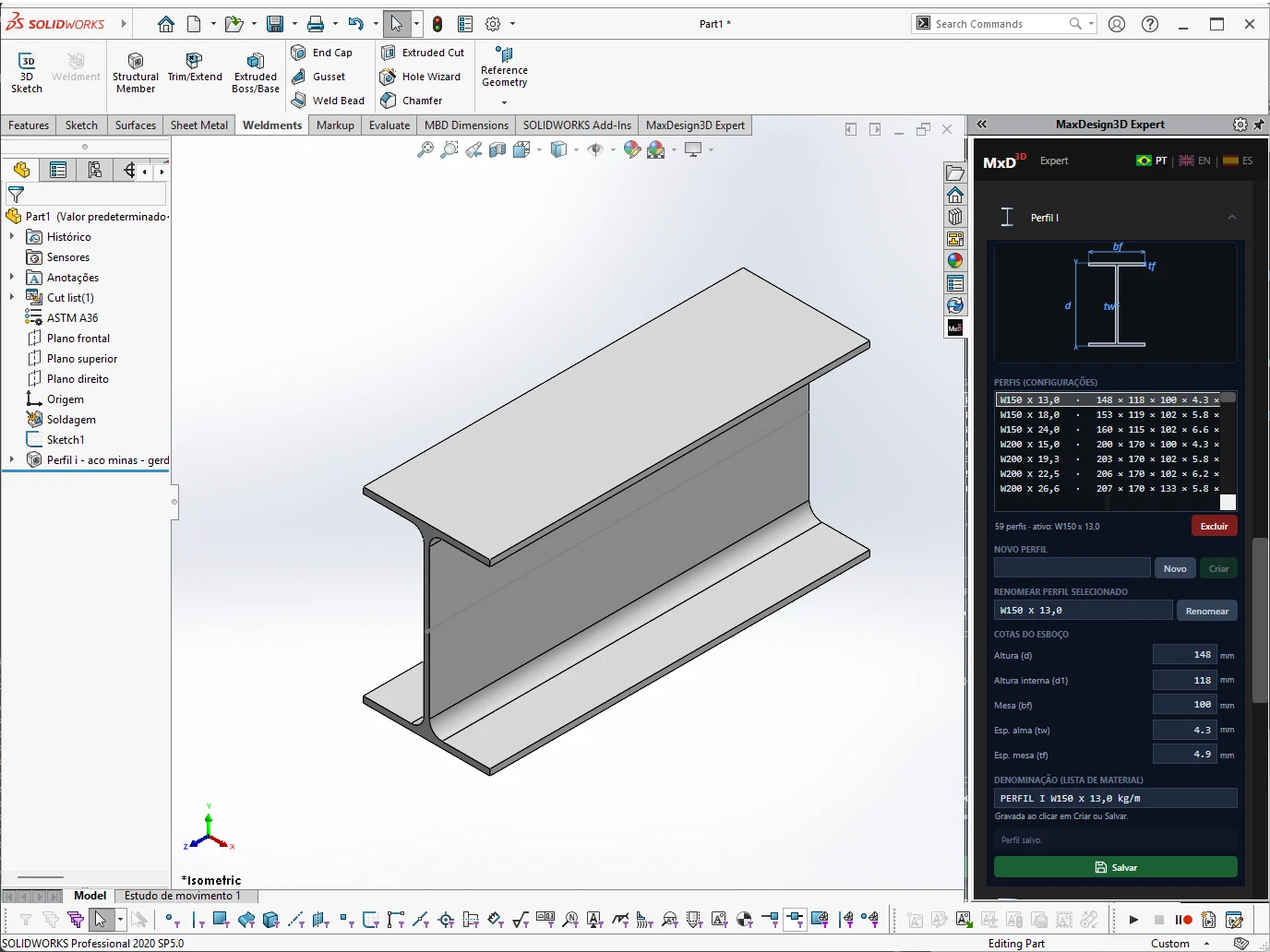Open the ConfigurationManager tab
The width and height of the screenshot is (1270, 952).
(x=94, y=170)
